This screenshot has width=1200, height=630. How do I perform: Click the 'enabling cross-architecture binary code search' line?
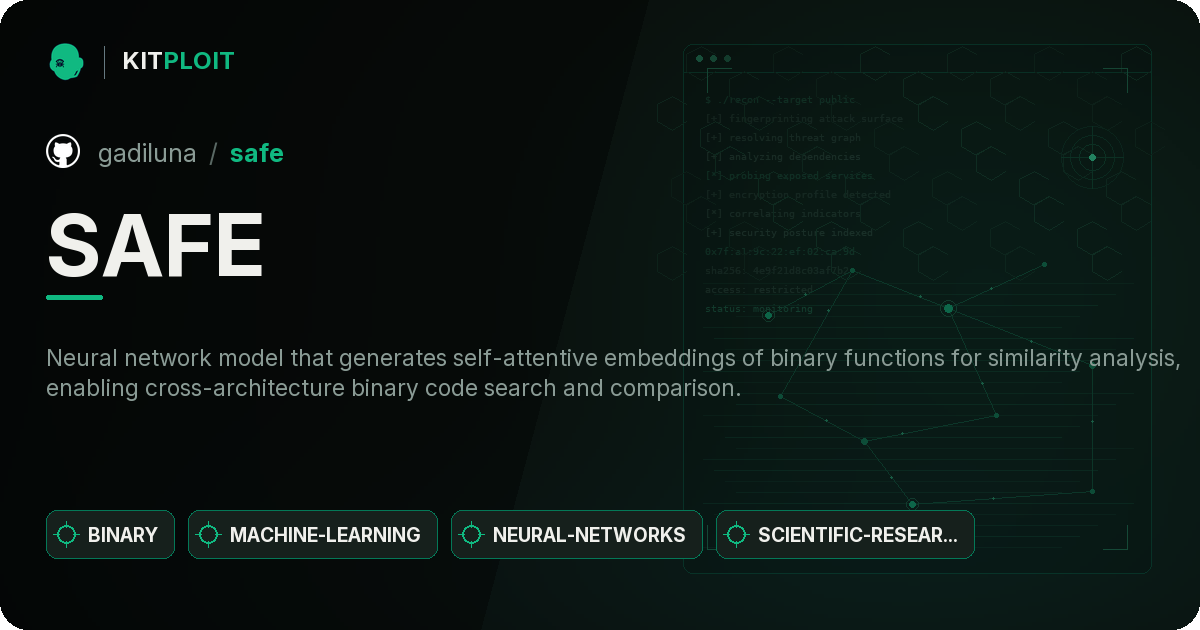click(394, 388)
